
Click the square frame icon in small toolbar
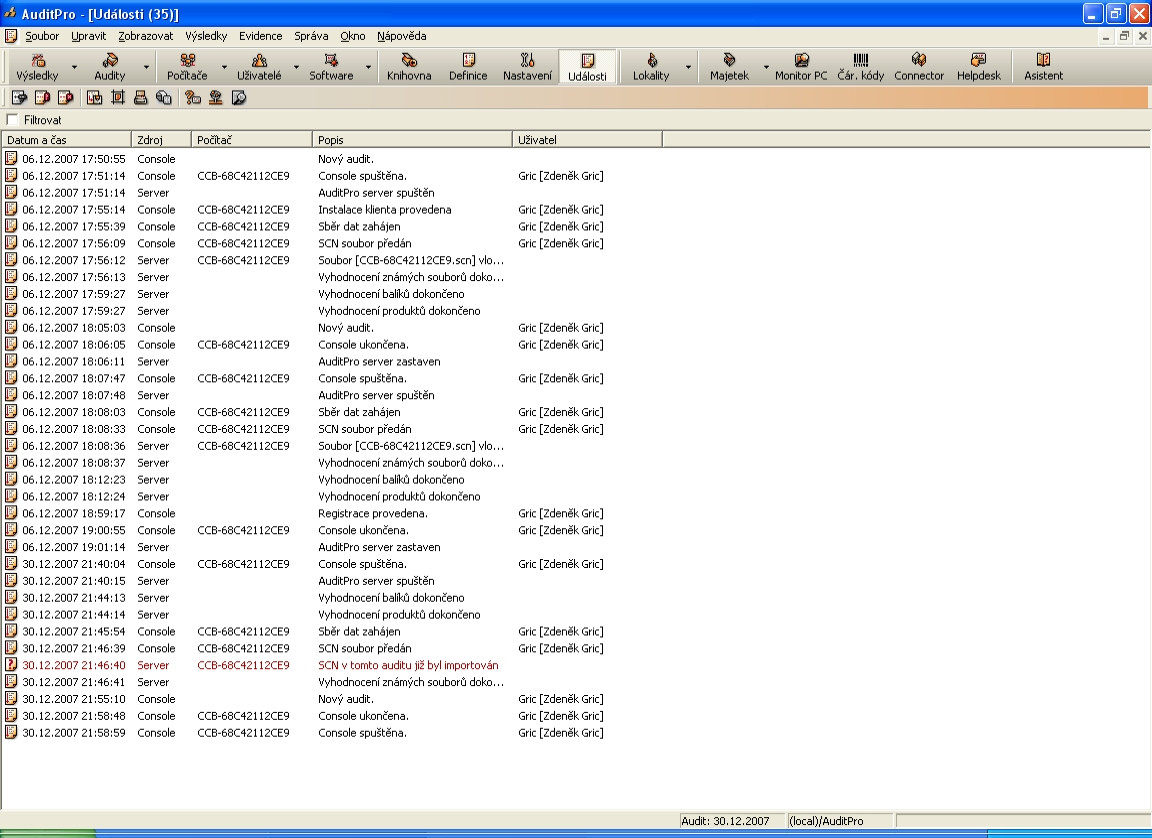tap(118, 98)
